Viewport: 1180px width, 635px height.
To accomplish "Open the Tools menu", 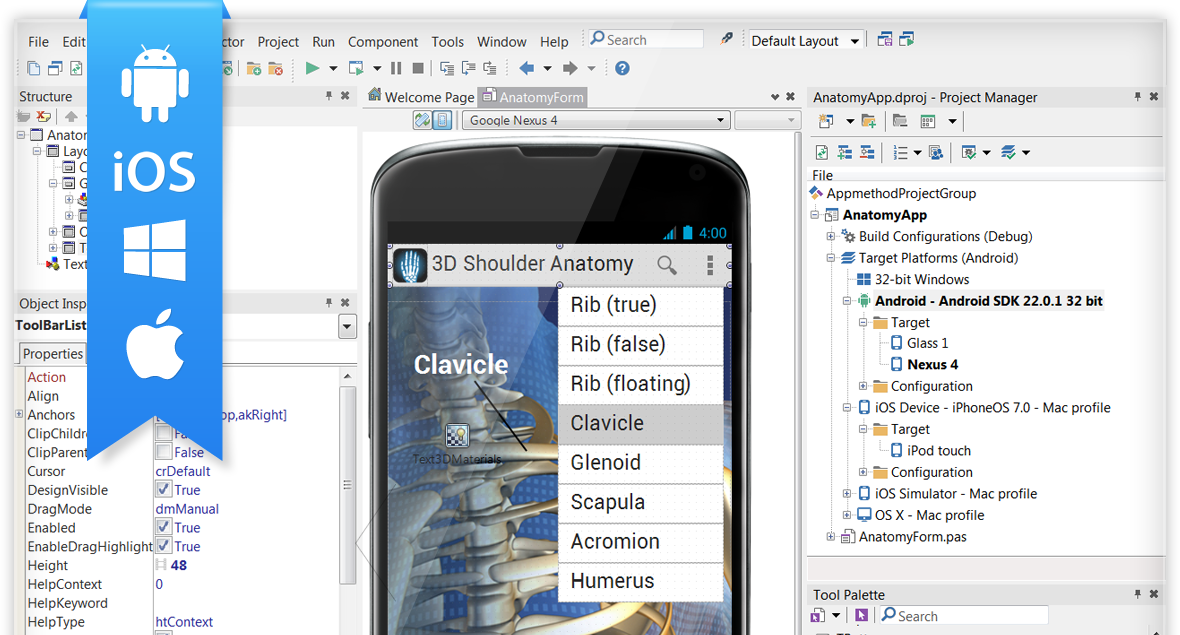I will click(447, 41).
